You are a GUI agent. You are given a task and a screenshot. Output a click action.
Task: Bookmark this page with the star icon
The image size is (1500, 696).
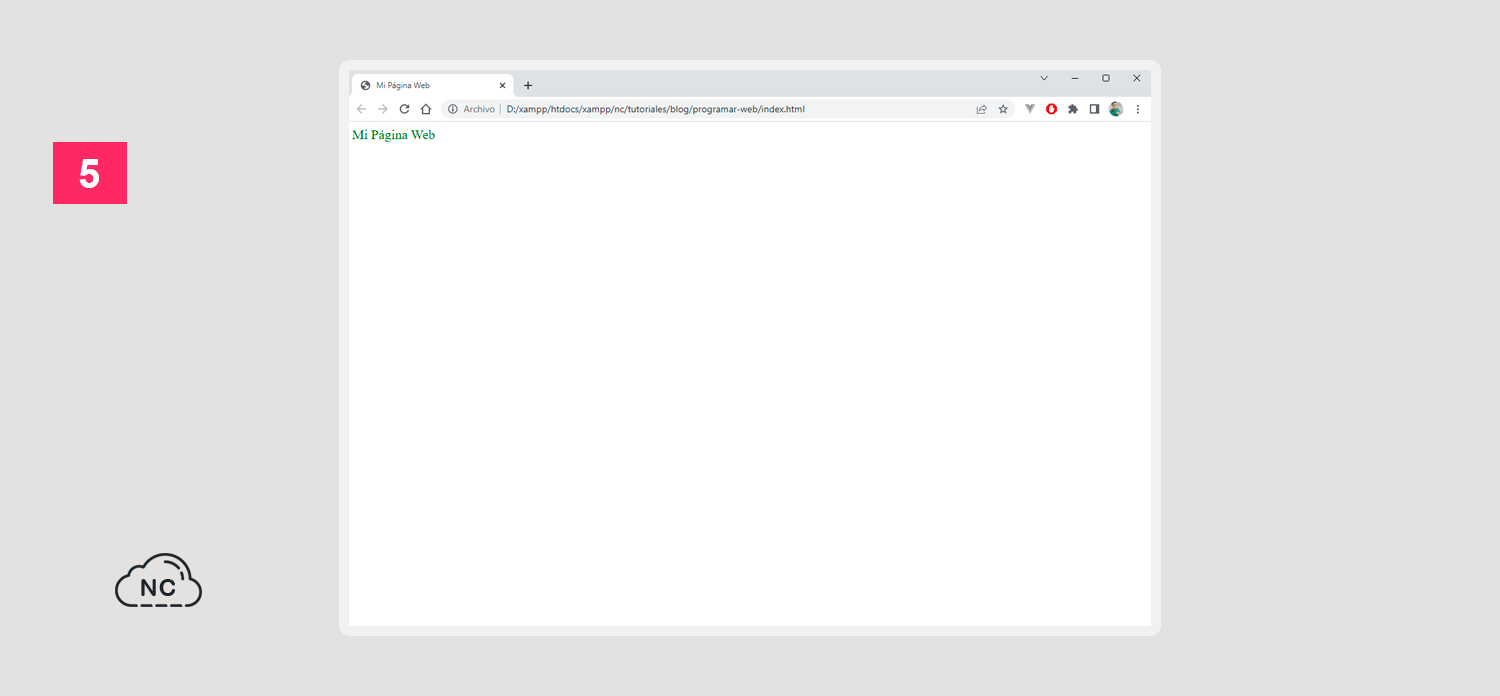click(1003, 109)
